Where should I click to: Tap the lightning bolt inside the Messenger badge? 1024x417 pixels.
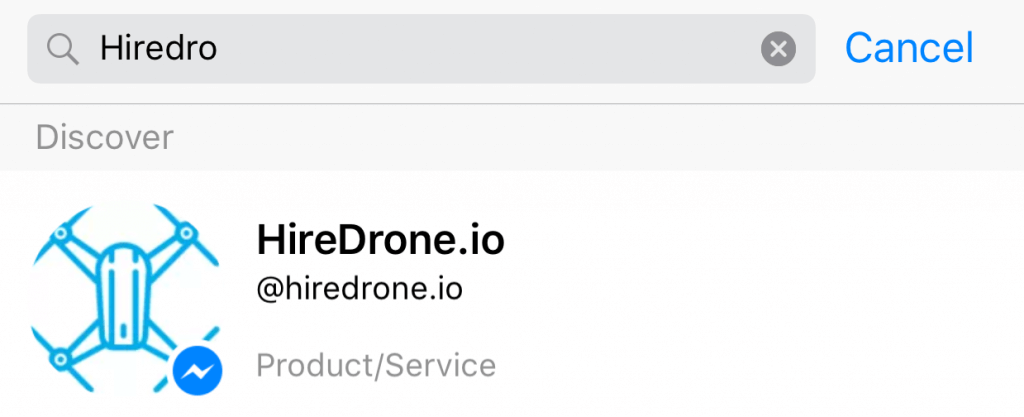pos(197,373)
